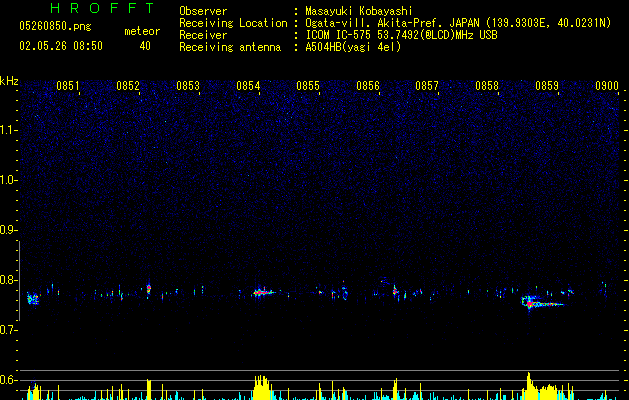The image size is (629, 400).
Task: Click the bright echo spot after 0852
Action: click(149, 289)
